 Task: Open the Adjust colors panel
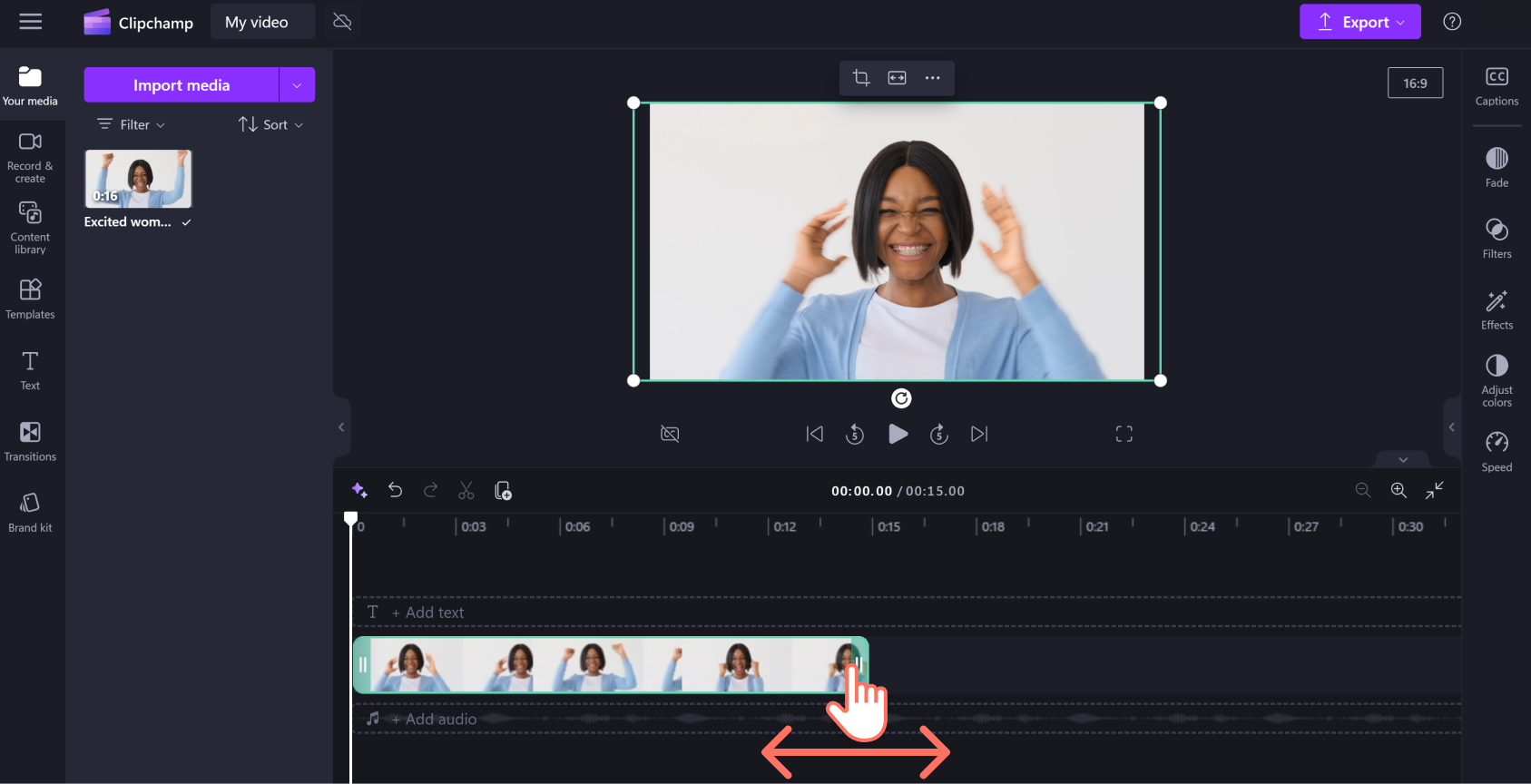tap(1497, 380)
